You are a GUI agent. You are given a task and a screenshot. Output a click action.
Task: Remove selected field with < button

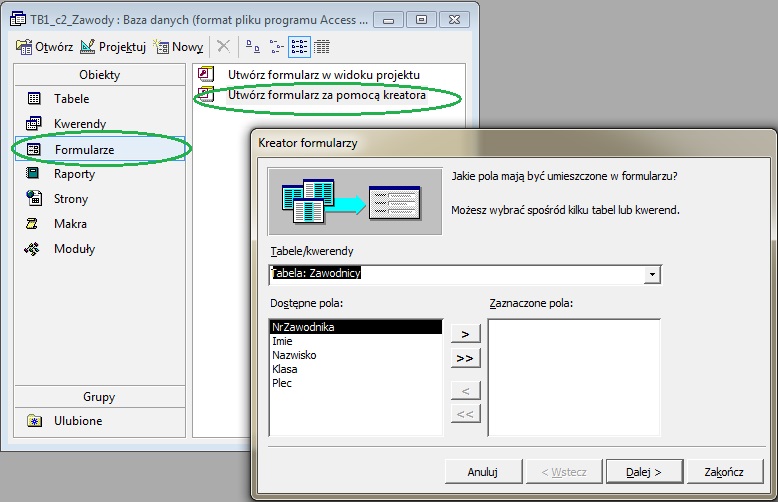click(x=465, y=391)
